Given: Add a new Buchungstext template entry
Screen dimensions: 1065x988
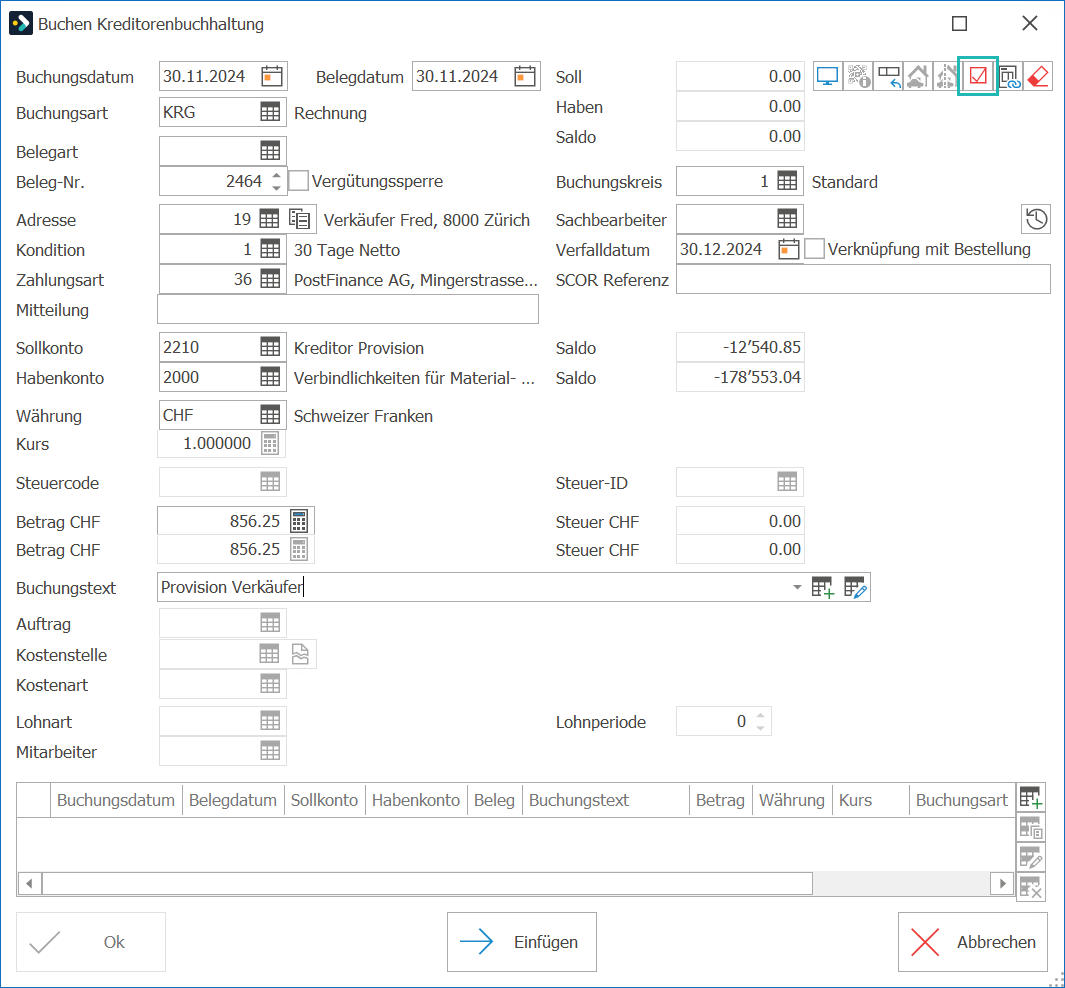Looking at the screenshot, I should (x=822, y=587).
